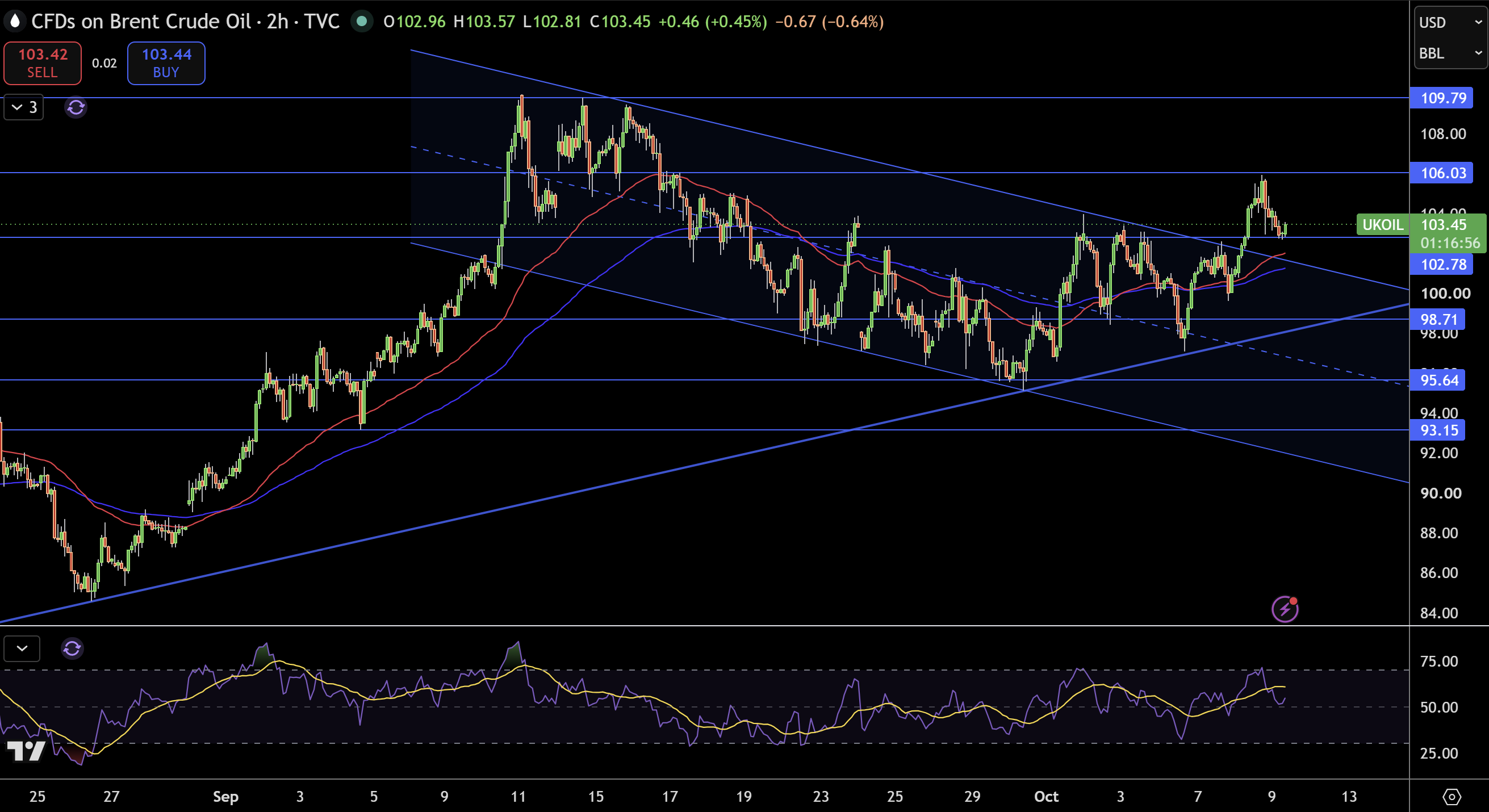This screenshot has height=812, width=1489.
Task: Click the RSI 75.00 scale label
Action: [x=1439, y=661]
